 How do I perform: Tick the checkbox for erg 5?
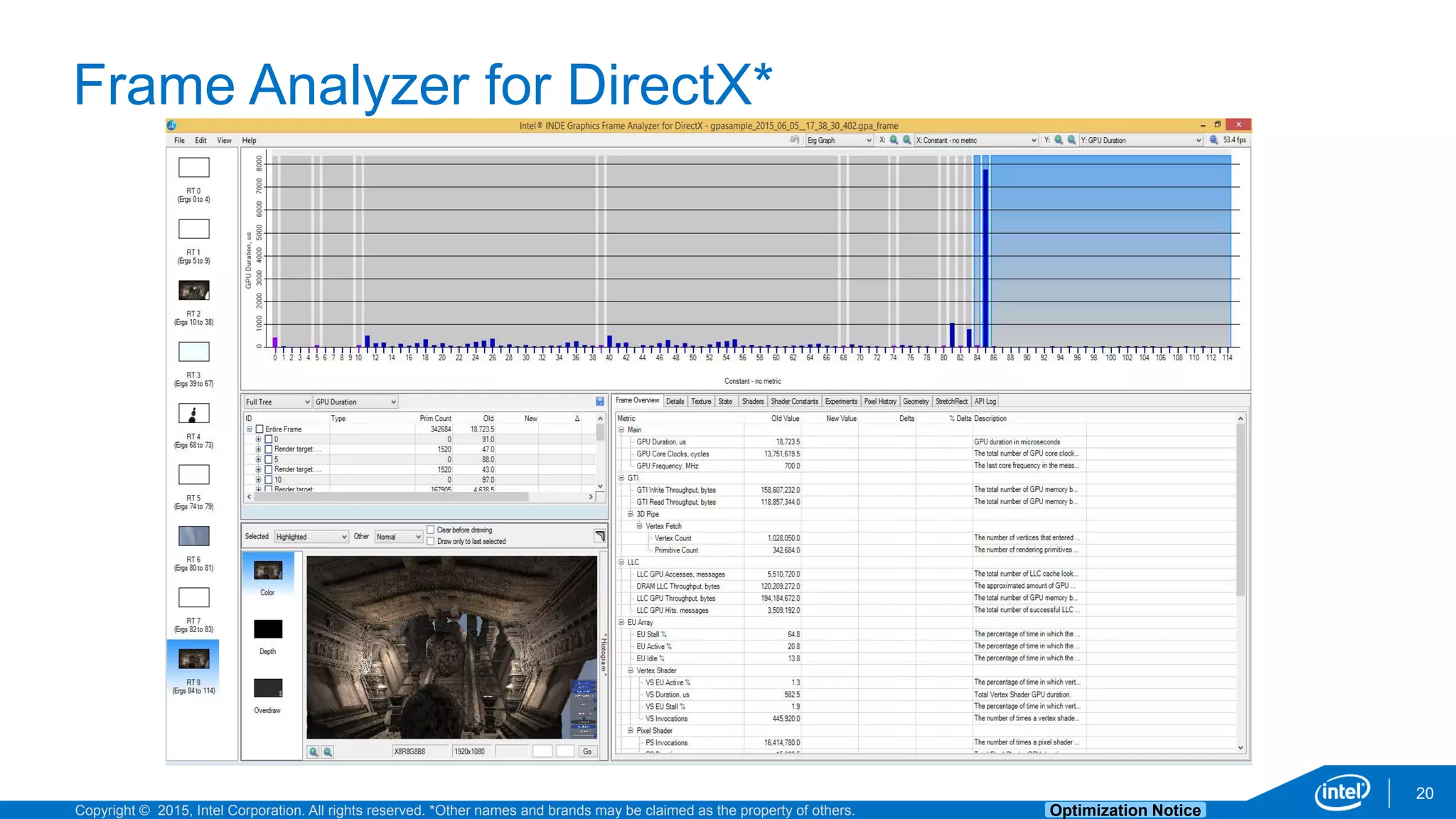[x=269, y=459]
